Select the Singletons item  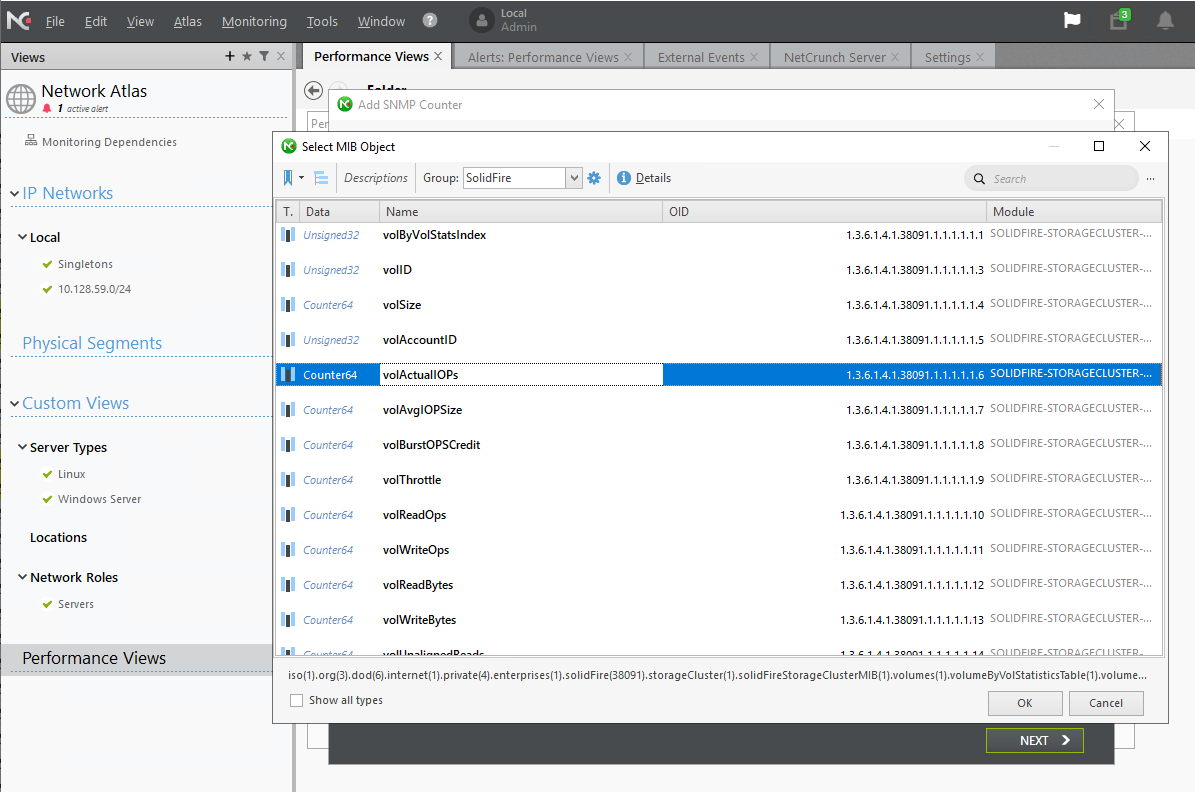point(85,264)
